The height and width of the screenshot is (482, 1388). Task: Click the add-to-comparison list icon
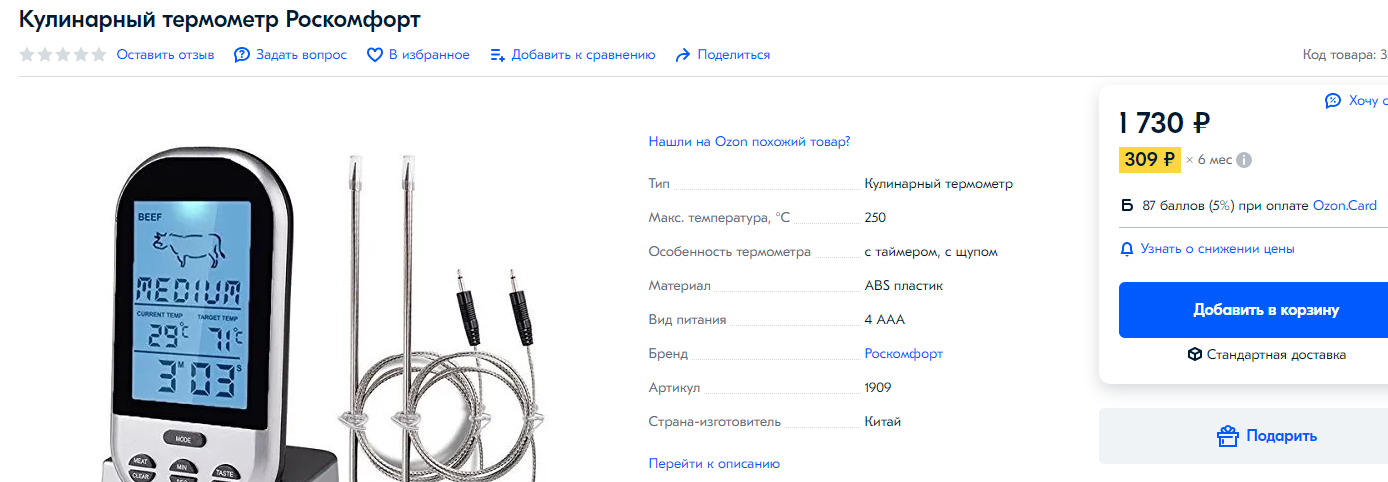point(498,55)
